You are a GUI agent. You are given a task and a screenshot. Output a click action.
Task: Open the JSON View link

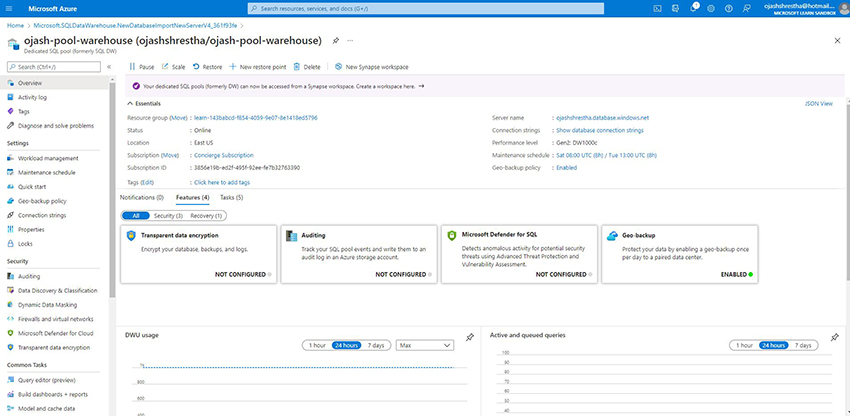coord(819,104)
